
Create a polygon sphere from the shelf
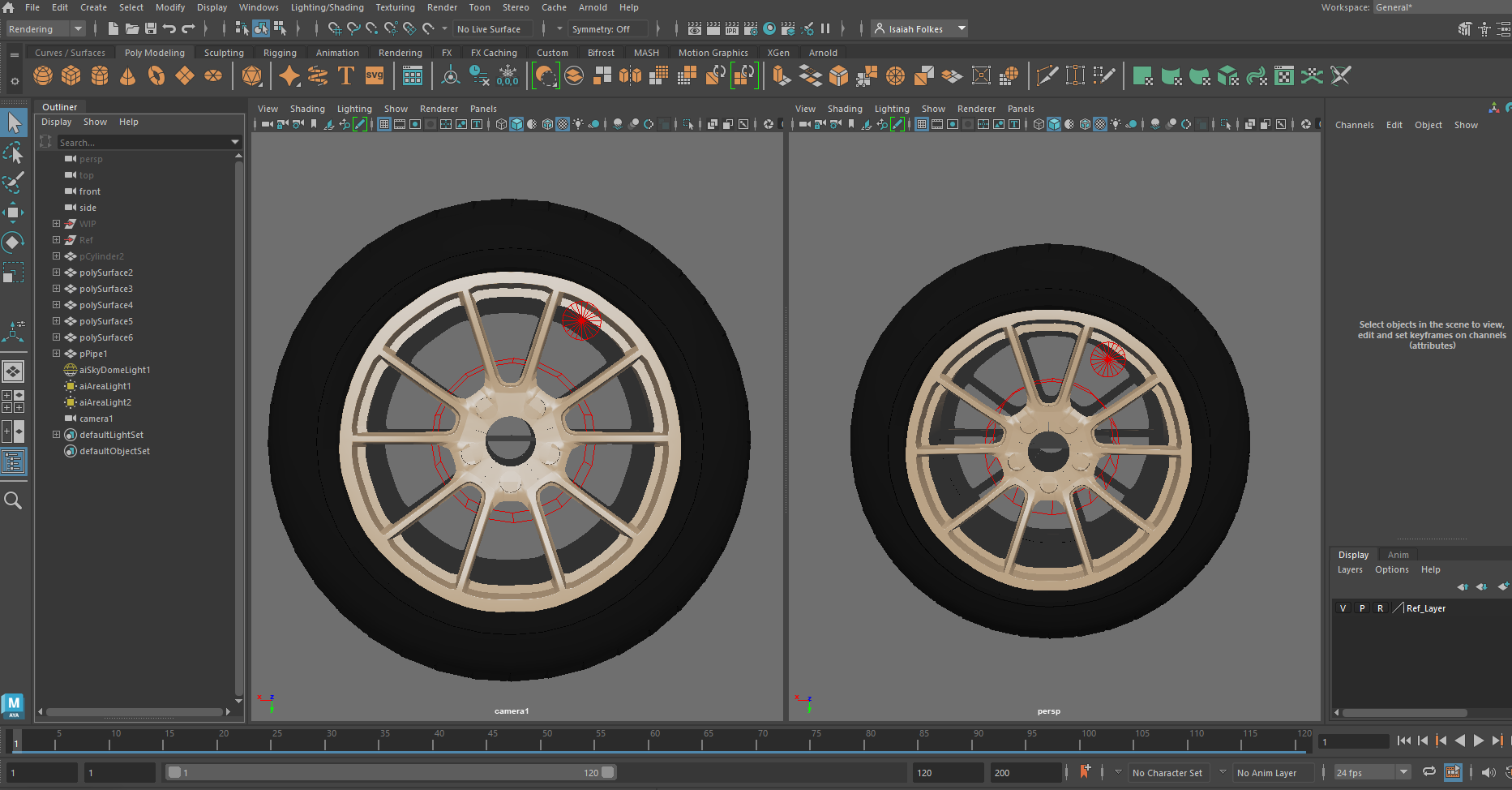click(x=43, y=76)
